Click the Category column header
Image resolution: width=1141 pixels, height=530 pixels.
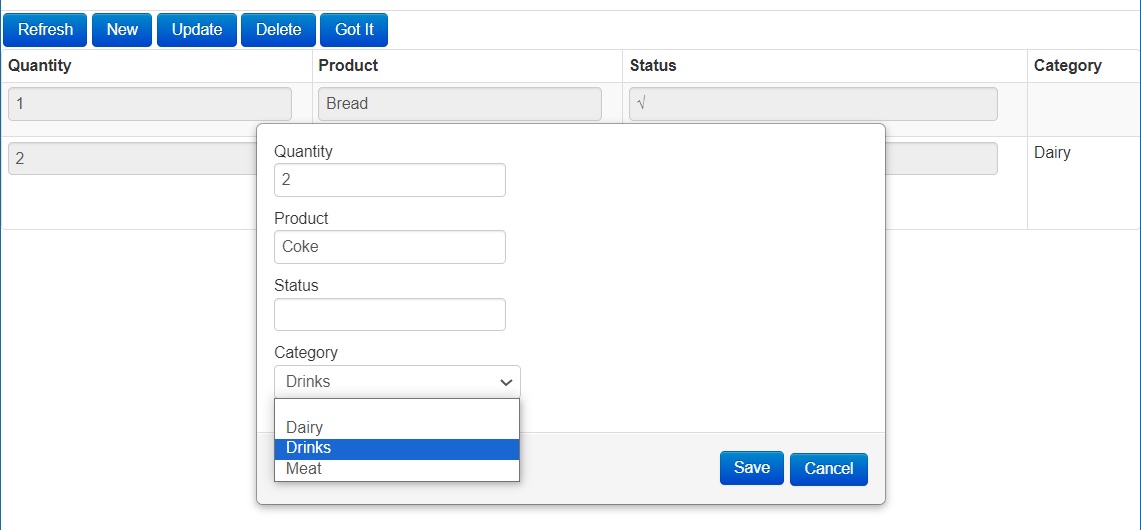(x=1067, y=66)
